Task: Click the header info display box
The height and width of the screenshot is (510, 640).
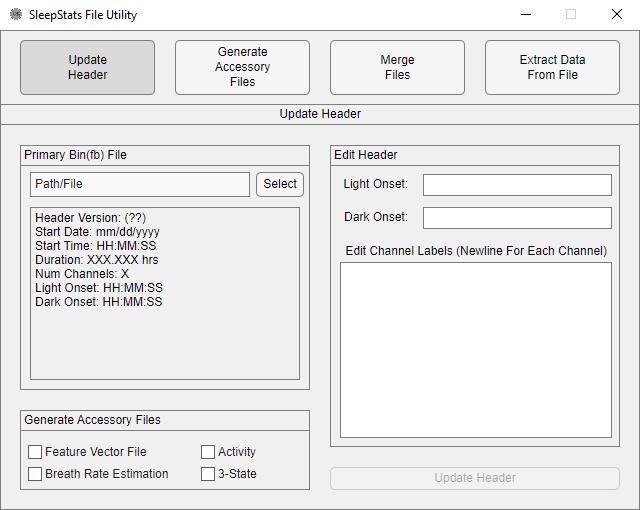Action: coord(165,340)
